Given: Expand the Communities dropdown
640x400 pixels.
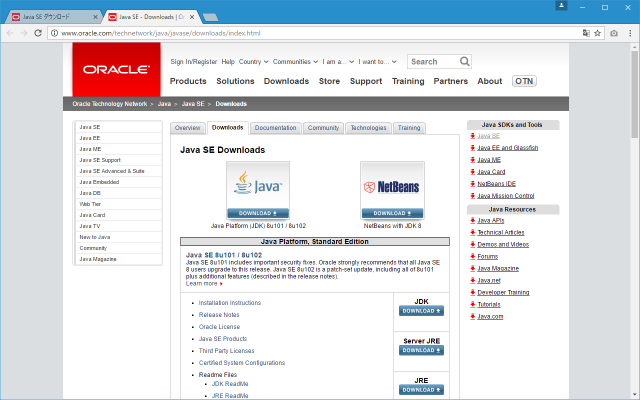Looking at the screenshot, I should 295,62.
